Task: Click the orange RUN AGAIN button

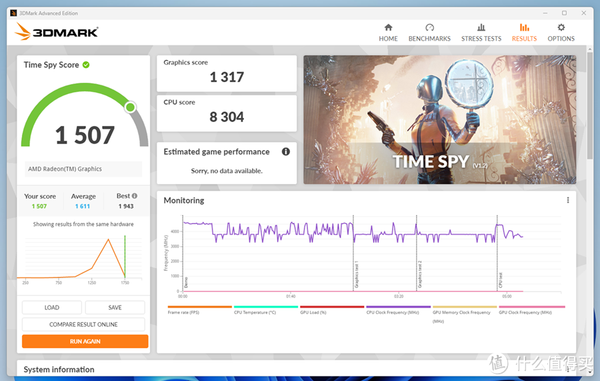Action: tap(85, 341)
